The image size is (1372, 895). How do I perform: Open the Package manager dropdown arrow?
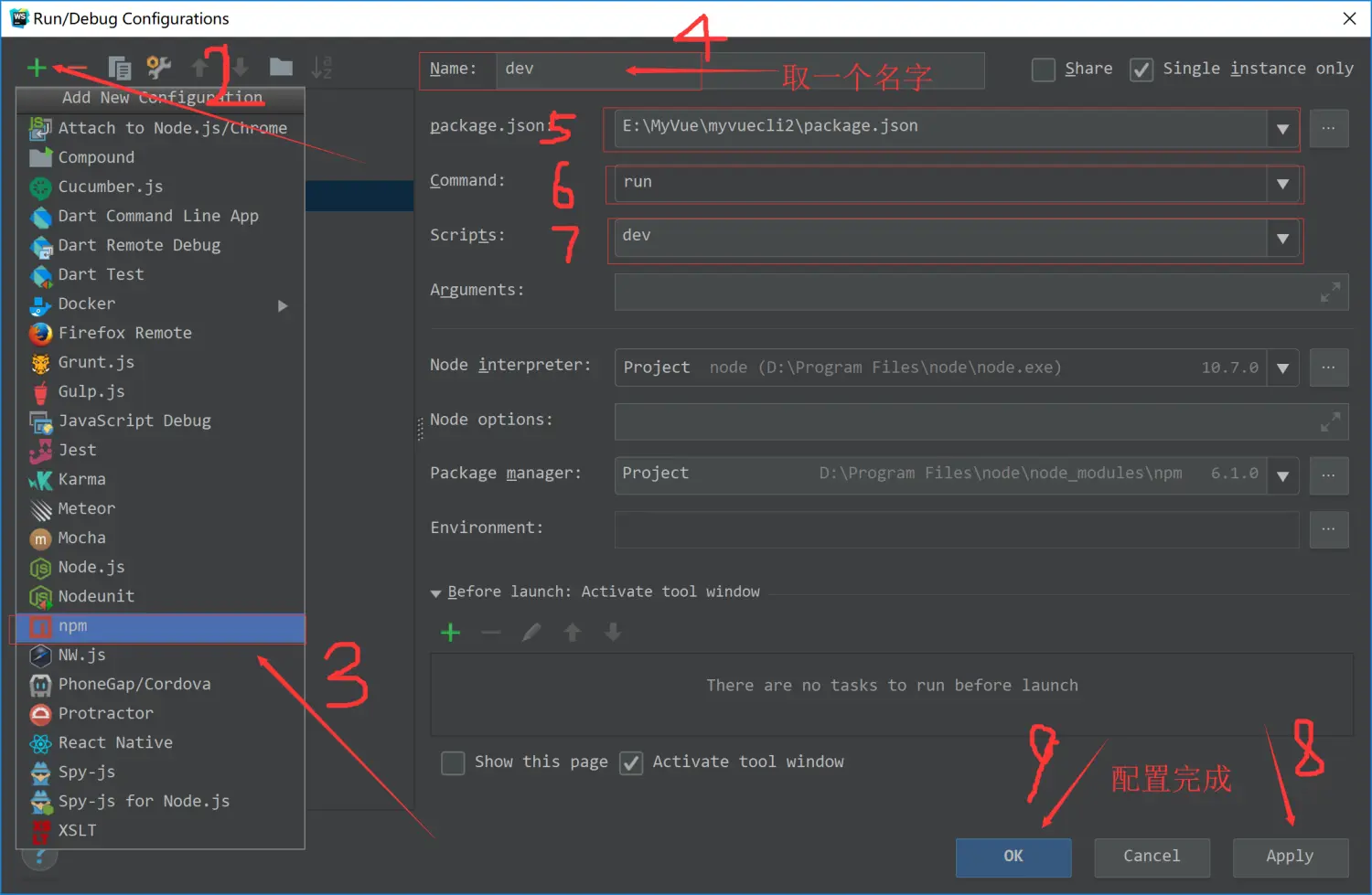1282,475
